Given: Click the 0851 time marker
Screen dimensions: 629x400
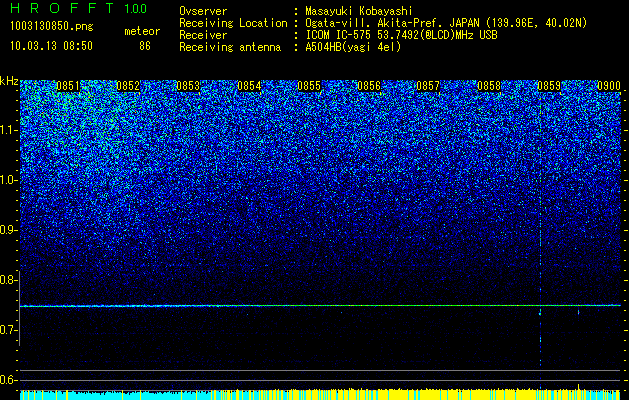Looking at the screenshot, I should click(68, 86).
